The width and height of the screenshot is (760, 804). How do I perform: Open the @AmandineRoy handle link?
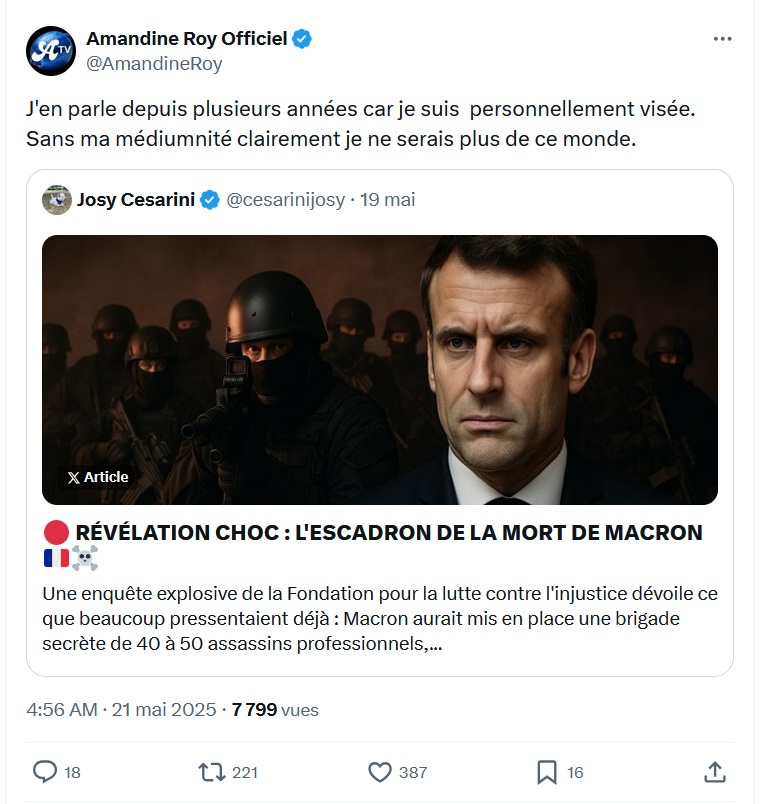(154, 64)
